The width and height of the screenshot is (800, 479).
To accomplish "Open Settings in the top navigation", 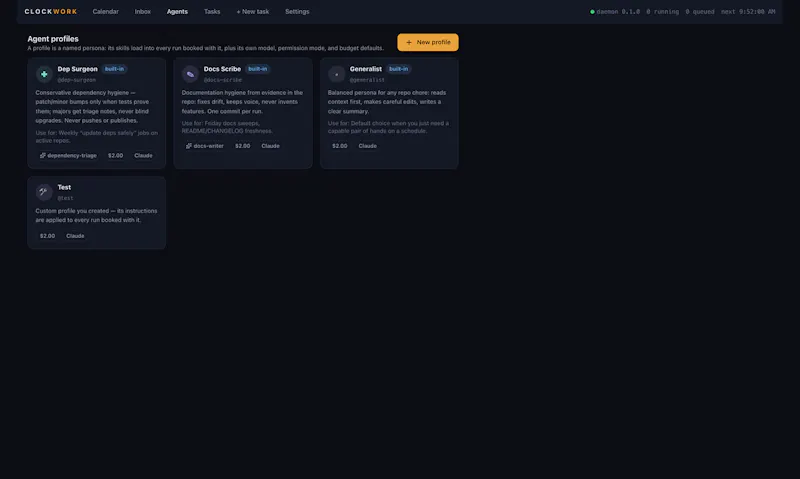I will click(297, 11).
